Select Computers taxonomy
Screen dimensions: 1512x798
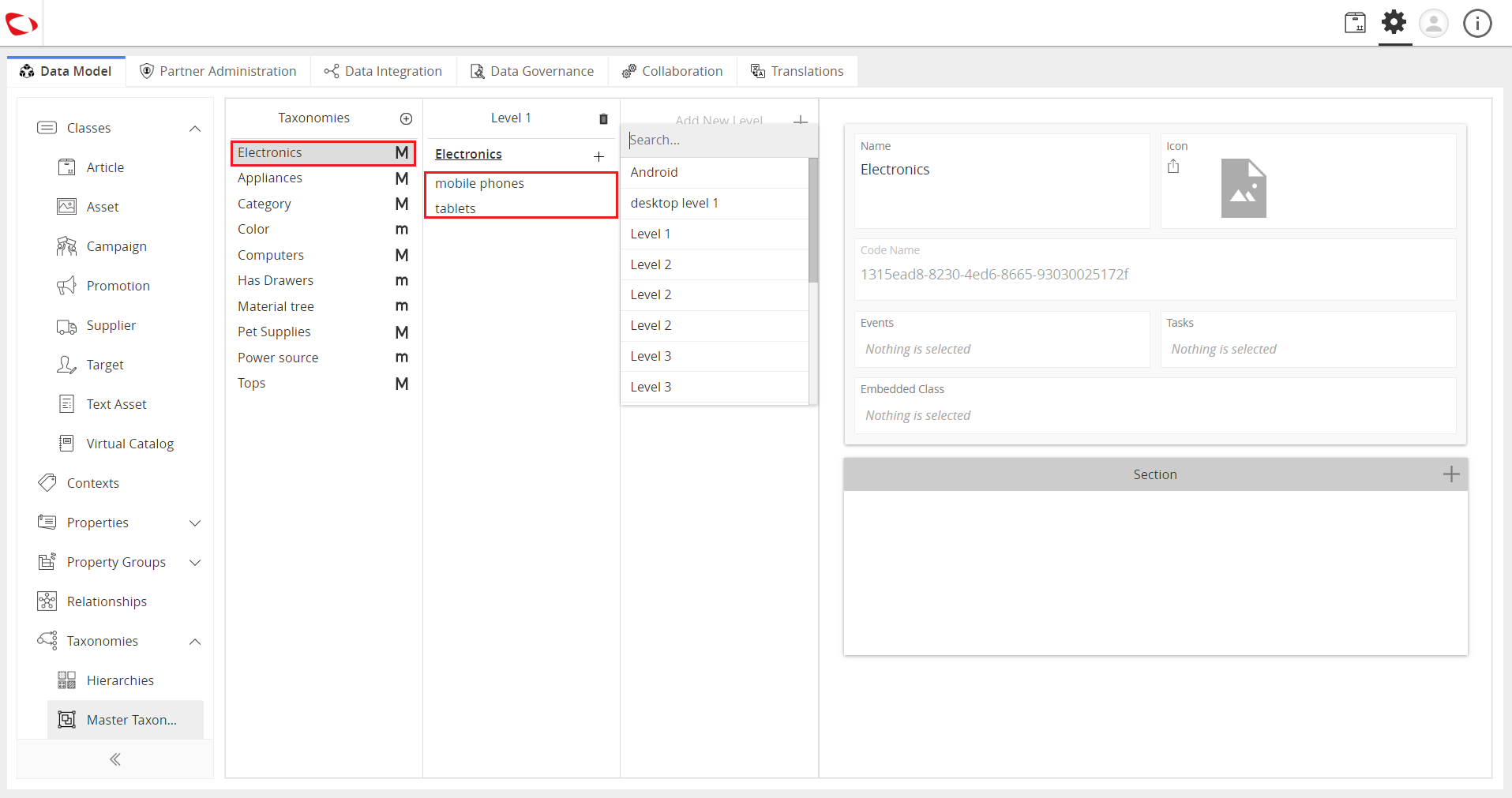point(323,255)
